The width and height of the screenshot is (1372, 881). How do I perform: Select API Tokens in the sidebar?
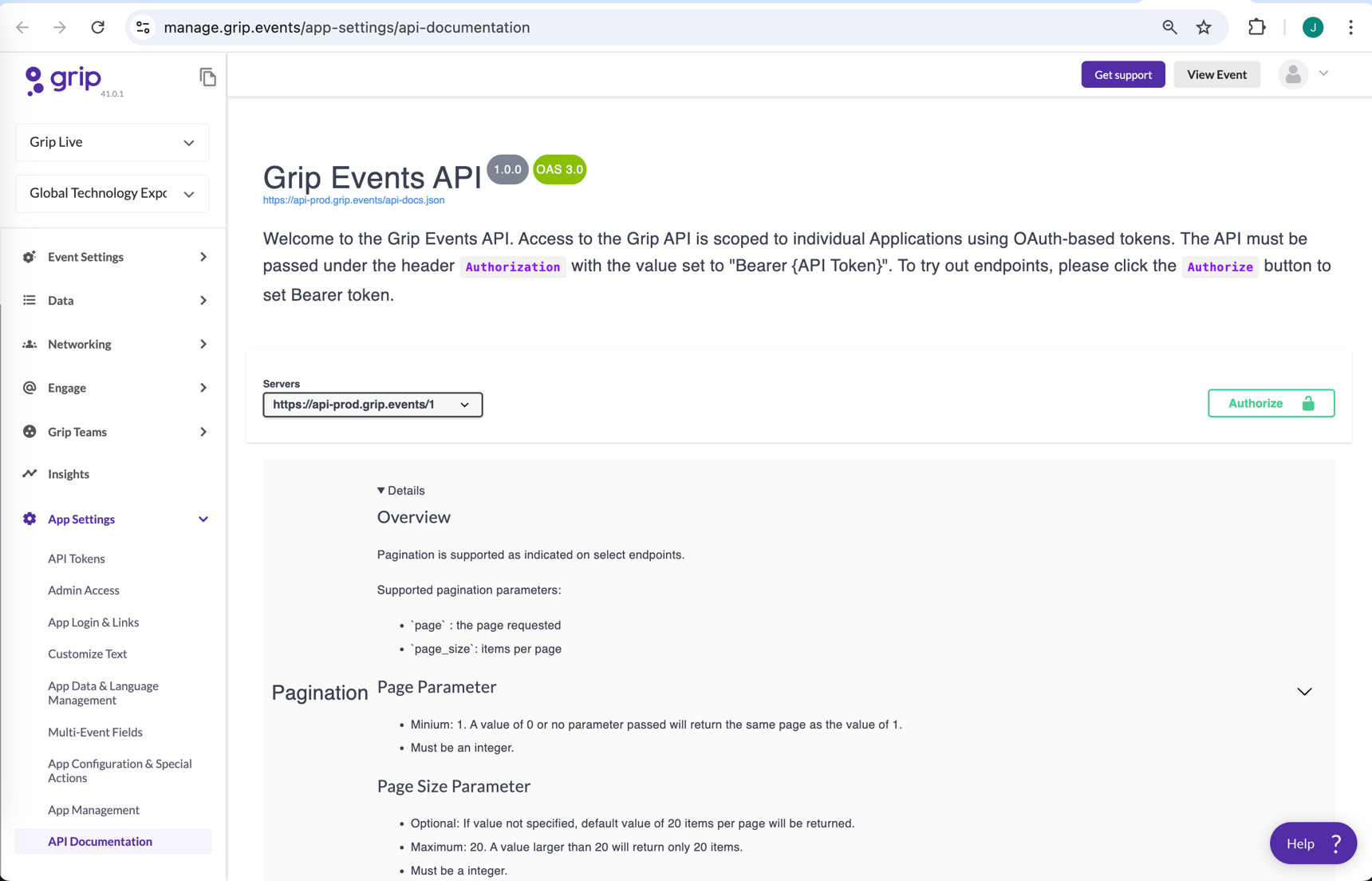click(77, 559)
